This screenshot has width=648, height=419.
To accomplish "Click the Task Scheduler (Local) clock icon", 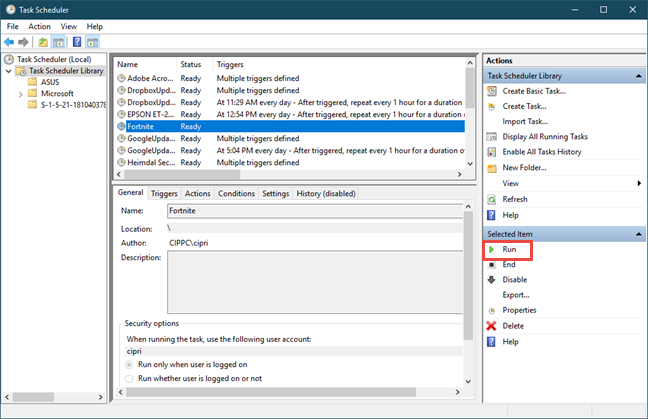I will [9, 59].
